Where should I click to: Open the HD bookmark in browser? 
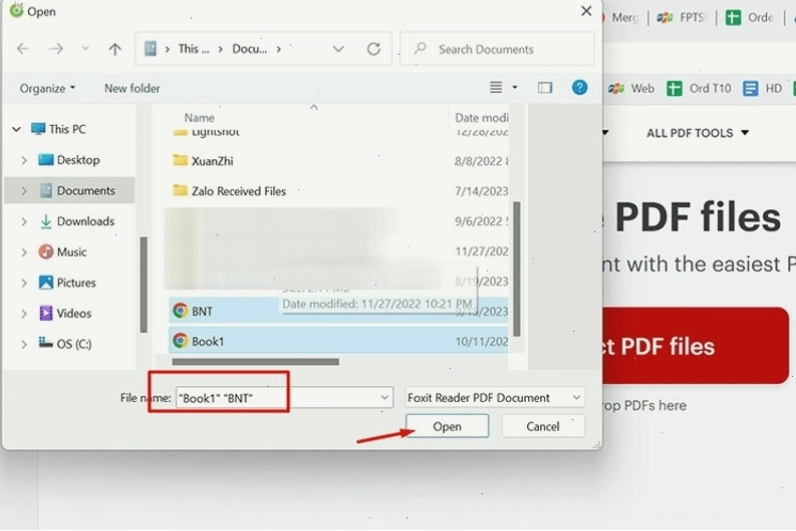tap(762, 88)
